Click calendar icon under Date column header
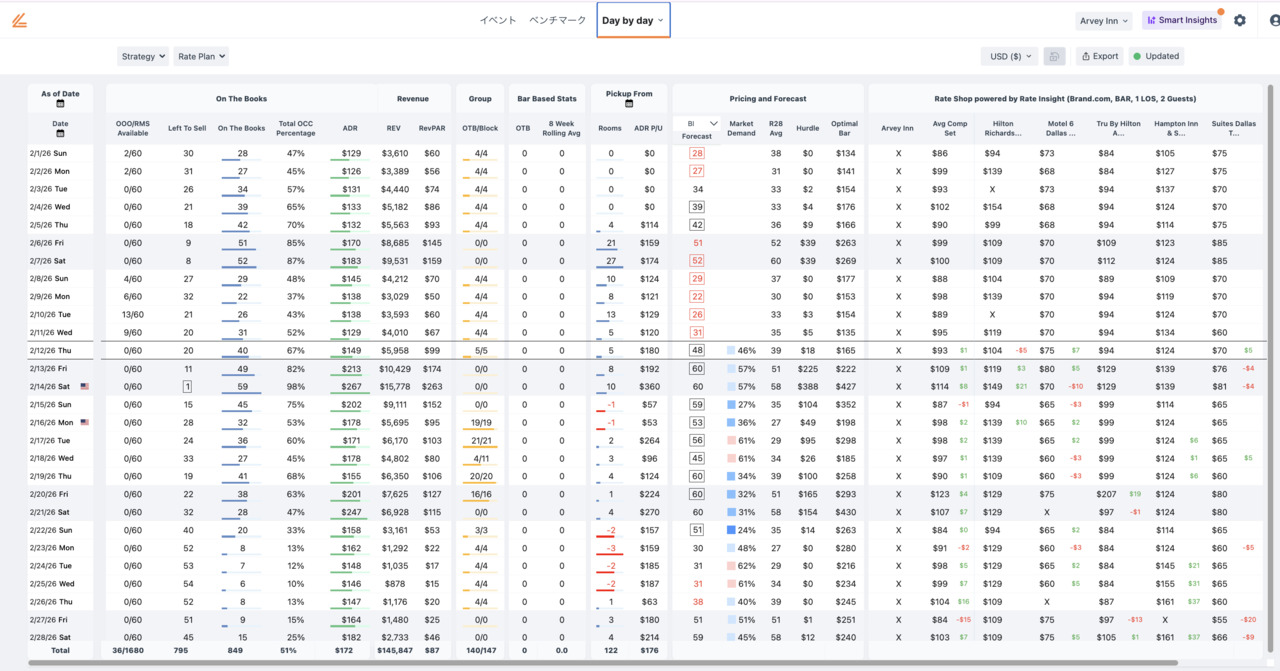This screenshot has height=671, width=1280. 60,133
